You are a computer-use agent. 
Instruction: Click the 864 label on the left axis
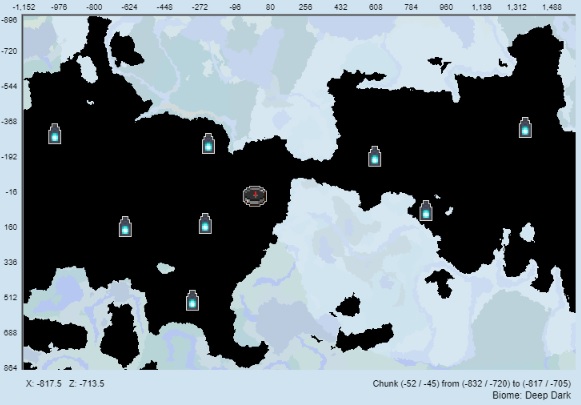11,367
